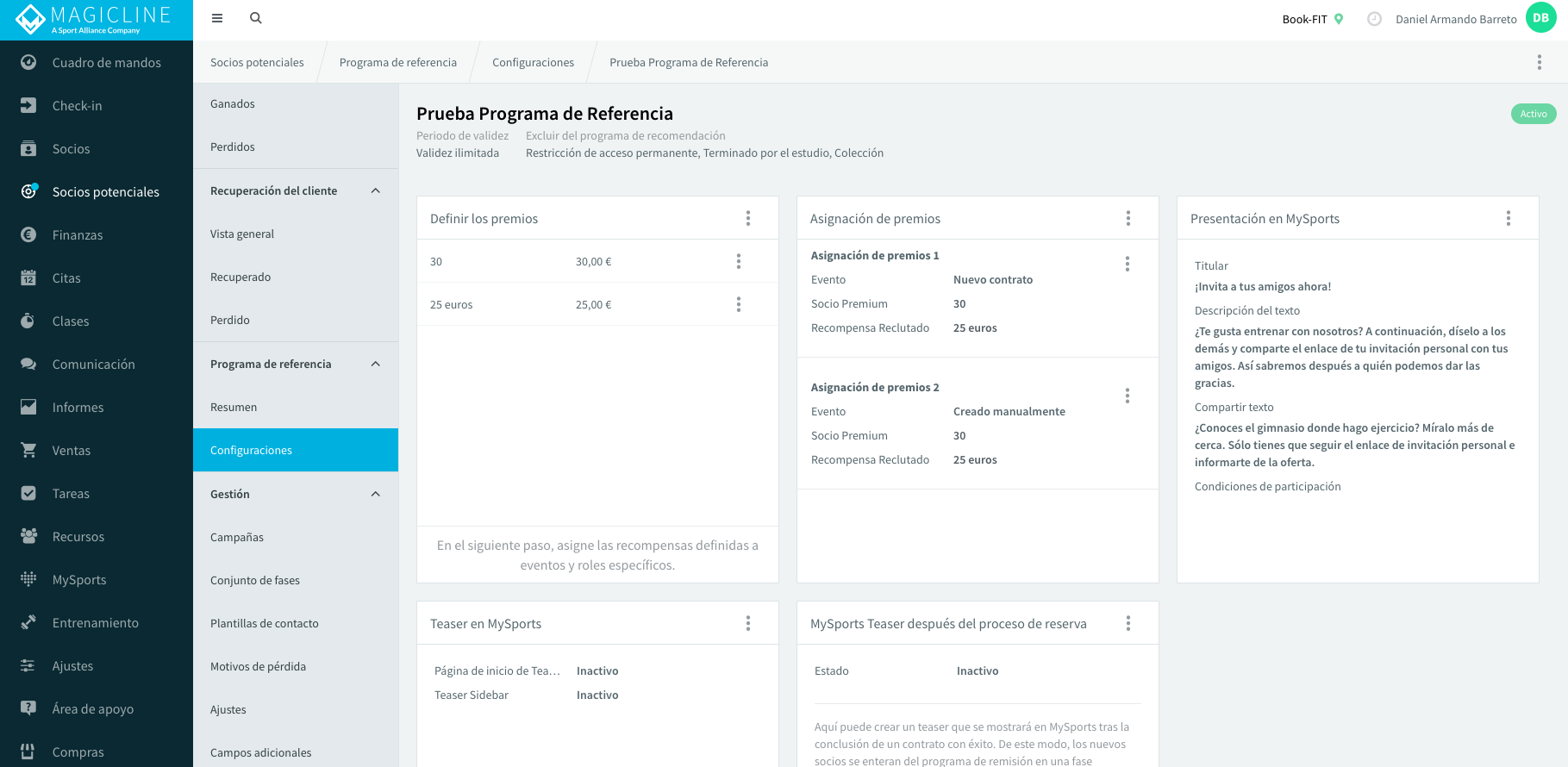Open three-dot menu for Asignación de premios 2
Image resolution: width=1568 pixels, height=767 pixels.
pyautogui.click(x=1127, y=396)
